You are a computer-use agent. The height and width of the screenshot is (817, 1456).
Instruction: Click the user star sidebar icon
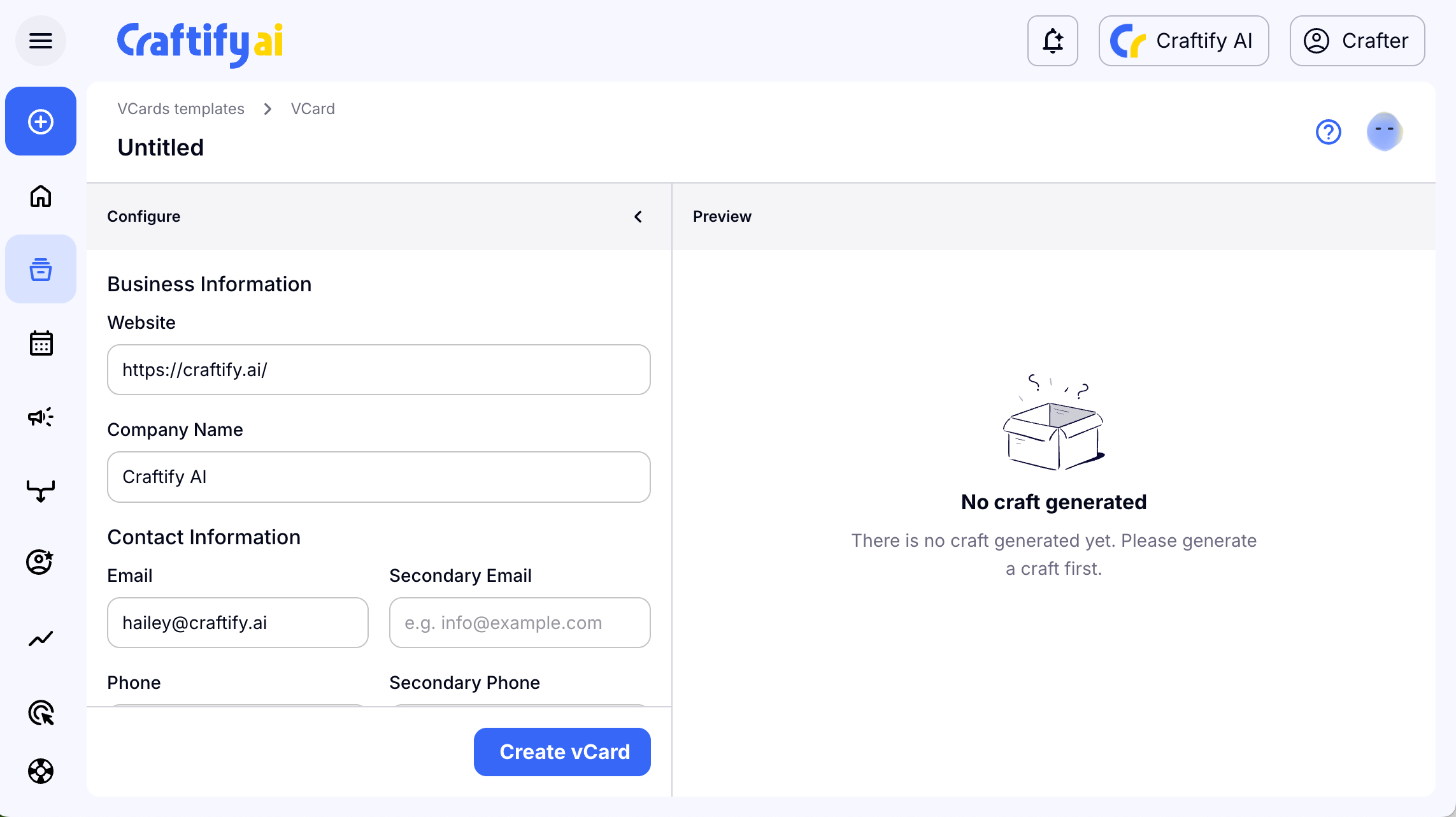pyautogui.click(x=39, y=562)
